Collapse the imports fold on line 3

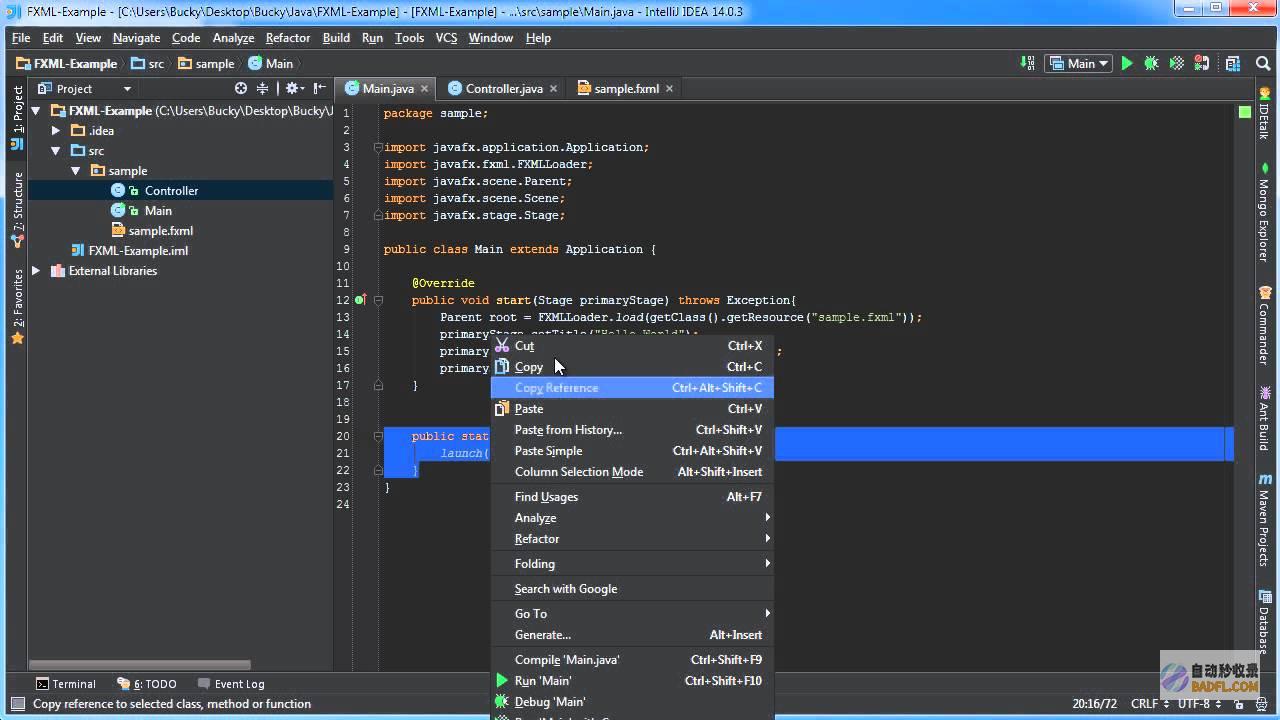(378, 147)
